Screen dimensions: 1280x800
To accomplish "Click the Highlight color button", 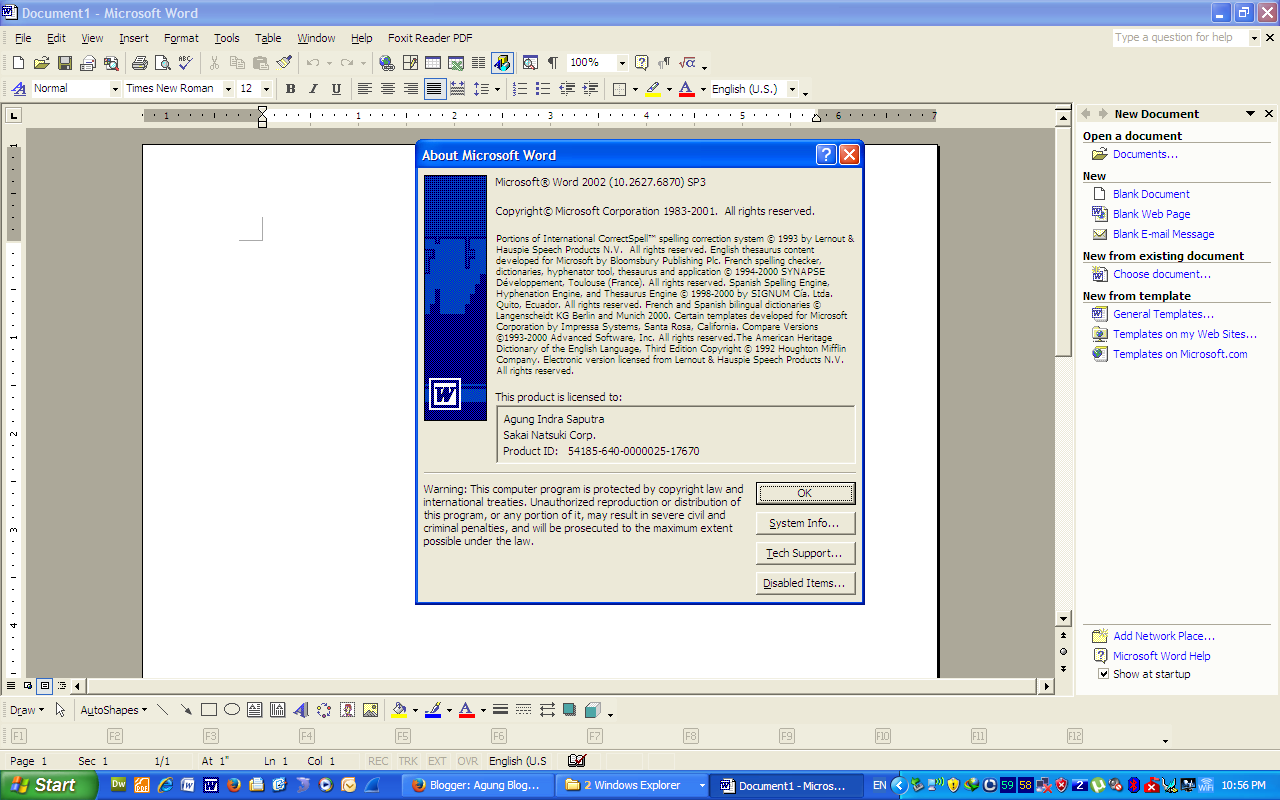I will [653, 89].
